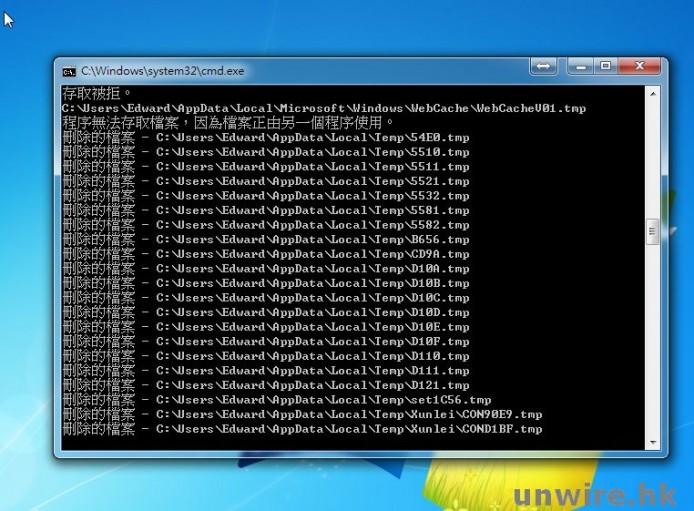Click the double-arrow button in title bar
Viewport: 694px width, 511px height.
coord(543,66)
